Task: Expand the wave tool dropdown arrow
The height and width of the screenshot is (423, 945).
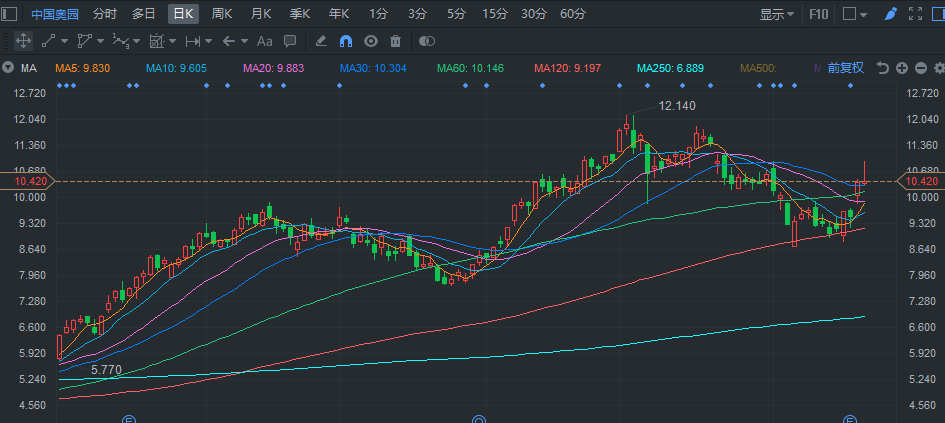Action: pyautogui.click(x=136, y=42)
